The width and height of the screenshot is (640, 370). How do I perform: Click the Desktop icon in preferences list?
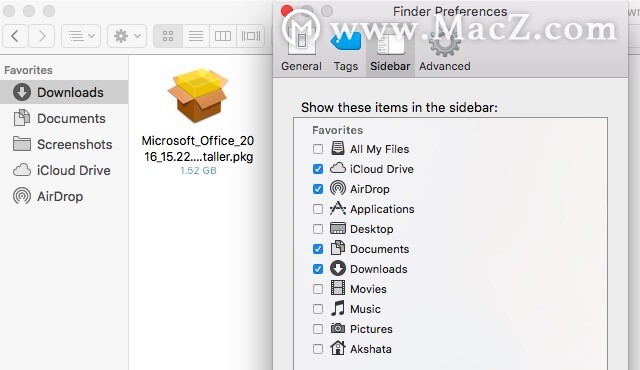[x=338, y=228]
